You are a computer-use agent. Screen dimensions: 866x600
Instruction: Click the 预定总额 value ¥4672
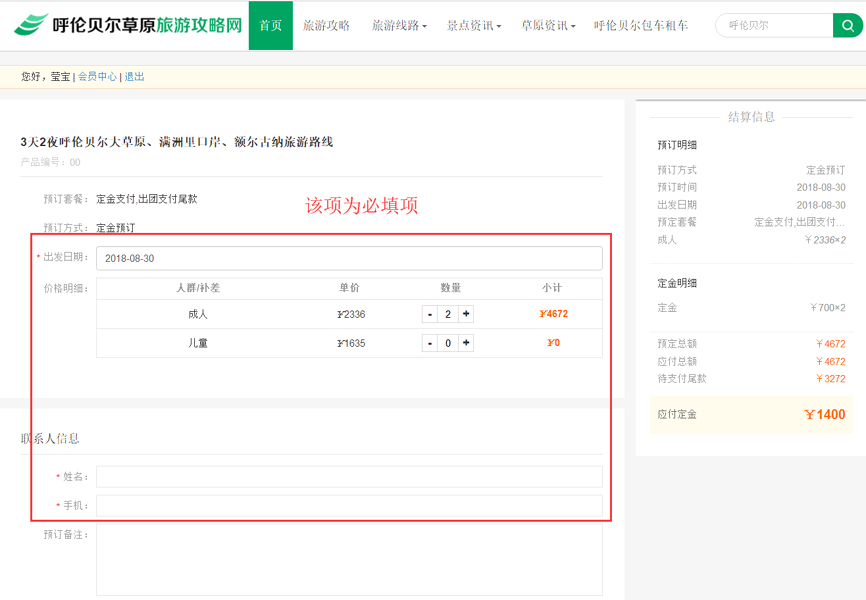(831, 344)
